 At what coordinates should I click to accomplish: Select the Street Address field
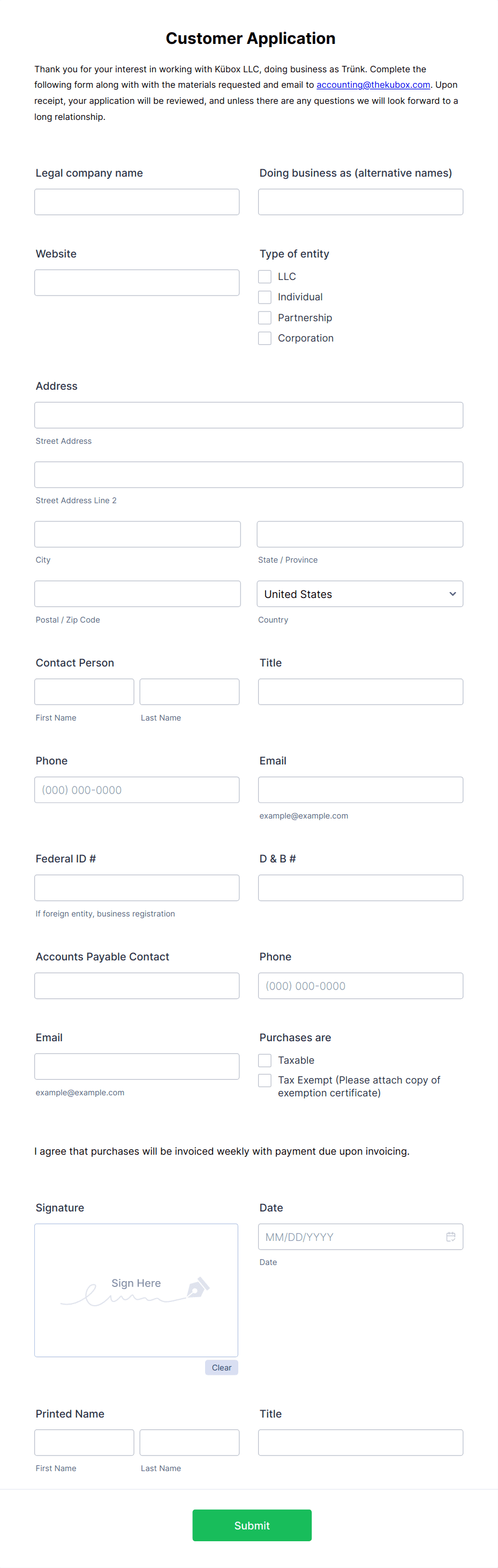249,415
